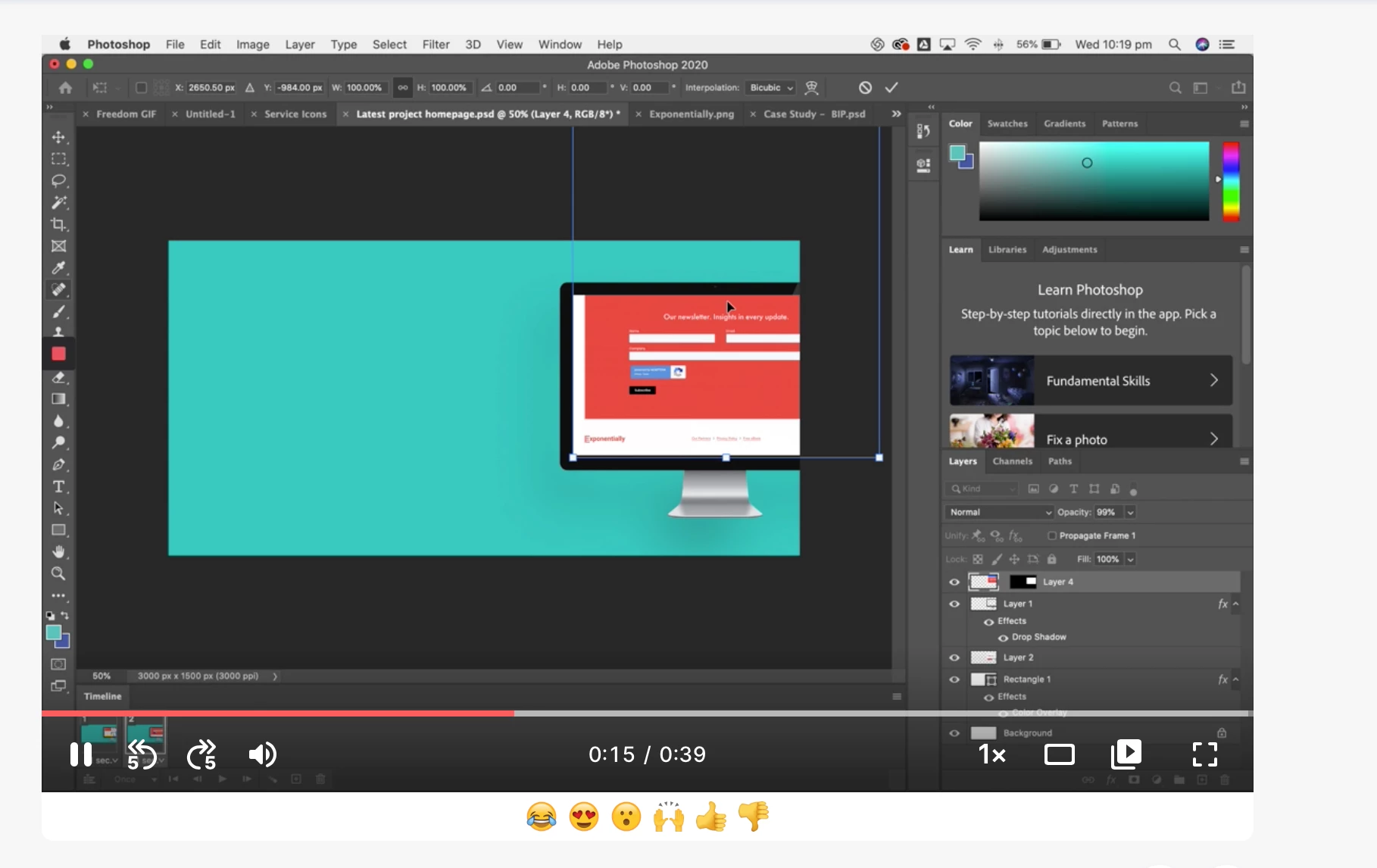The image size is (1377, 868).
Task: Open the Layer menu
Action: (300, 45)
